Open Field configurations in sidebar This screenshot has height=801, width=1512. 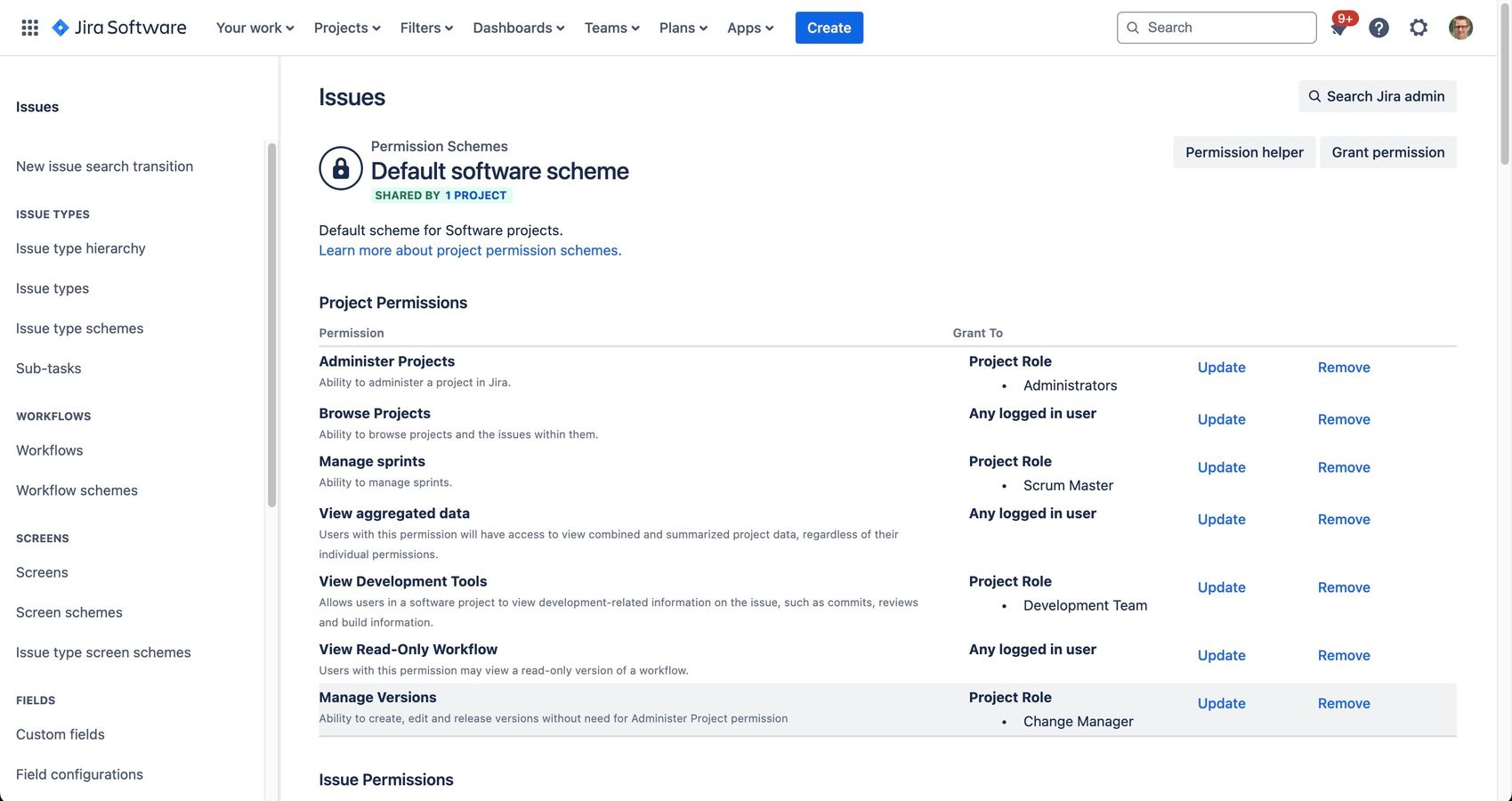tap(79, 774)
